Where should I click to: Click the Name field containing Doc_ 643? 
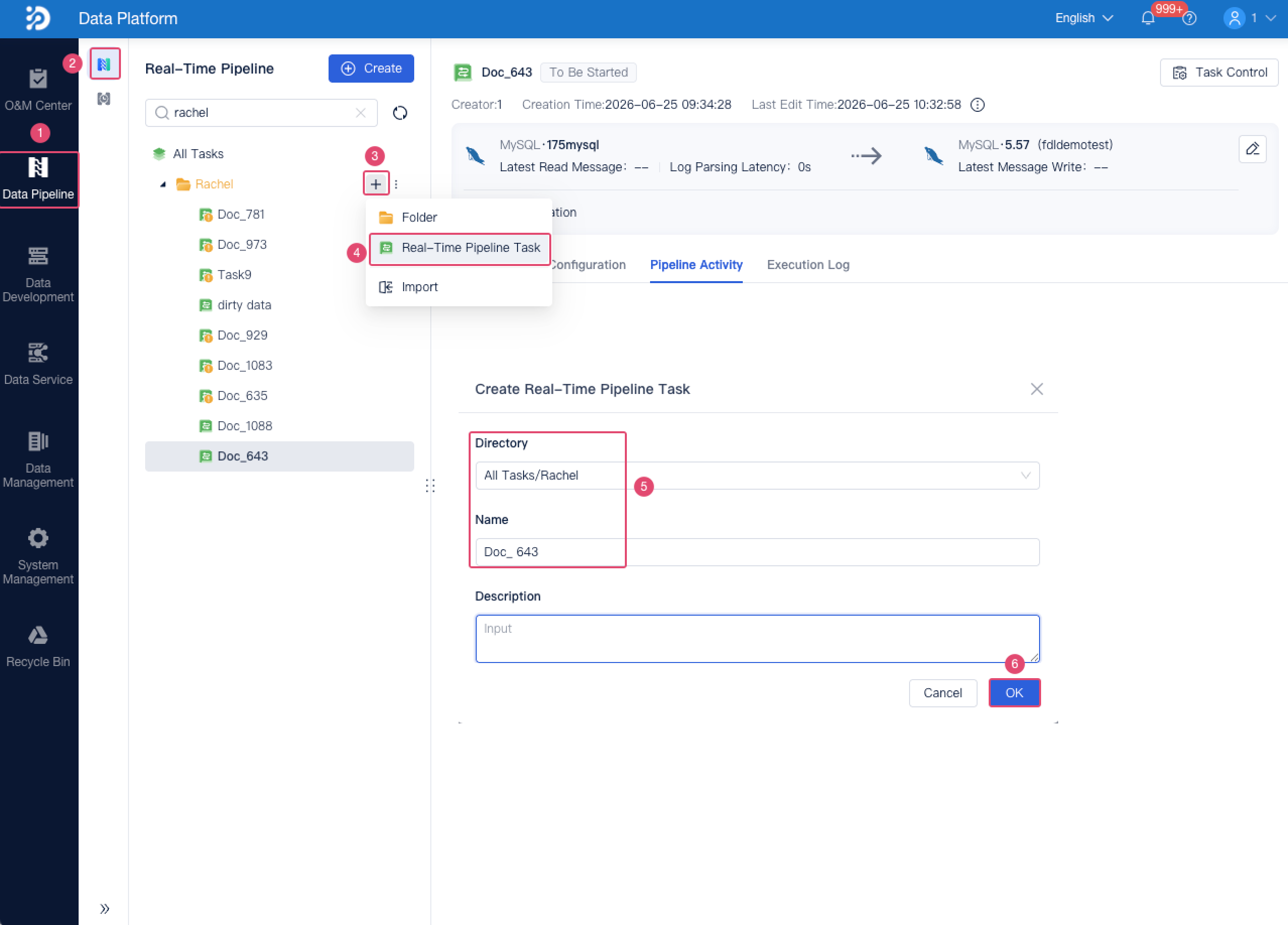(x=757, y=552)
